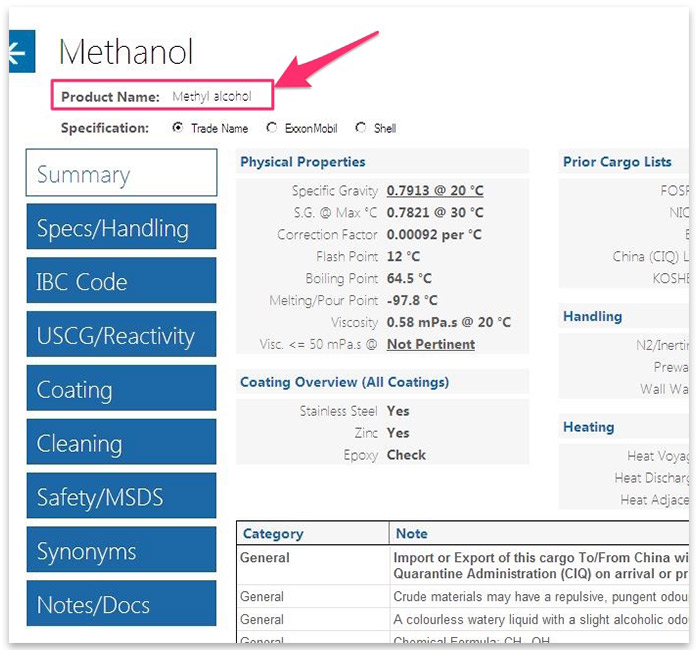Go to the USCG/Reactivity tab
The height and width of the screenshot is (650, 700).
point(121,335)
